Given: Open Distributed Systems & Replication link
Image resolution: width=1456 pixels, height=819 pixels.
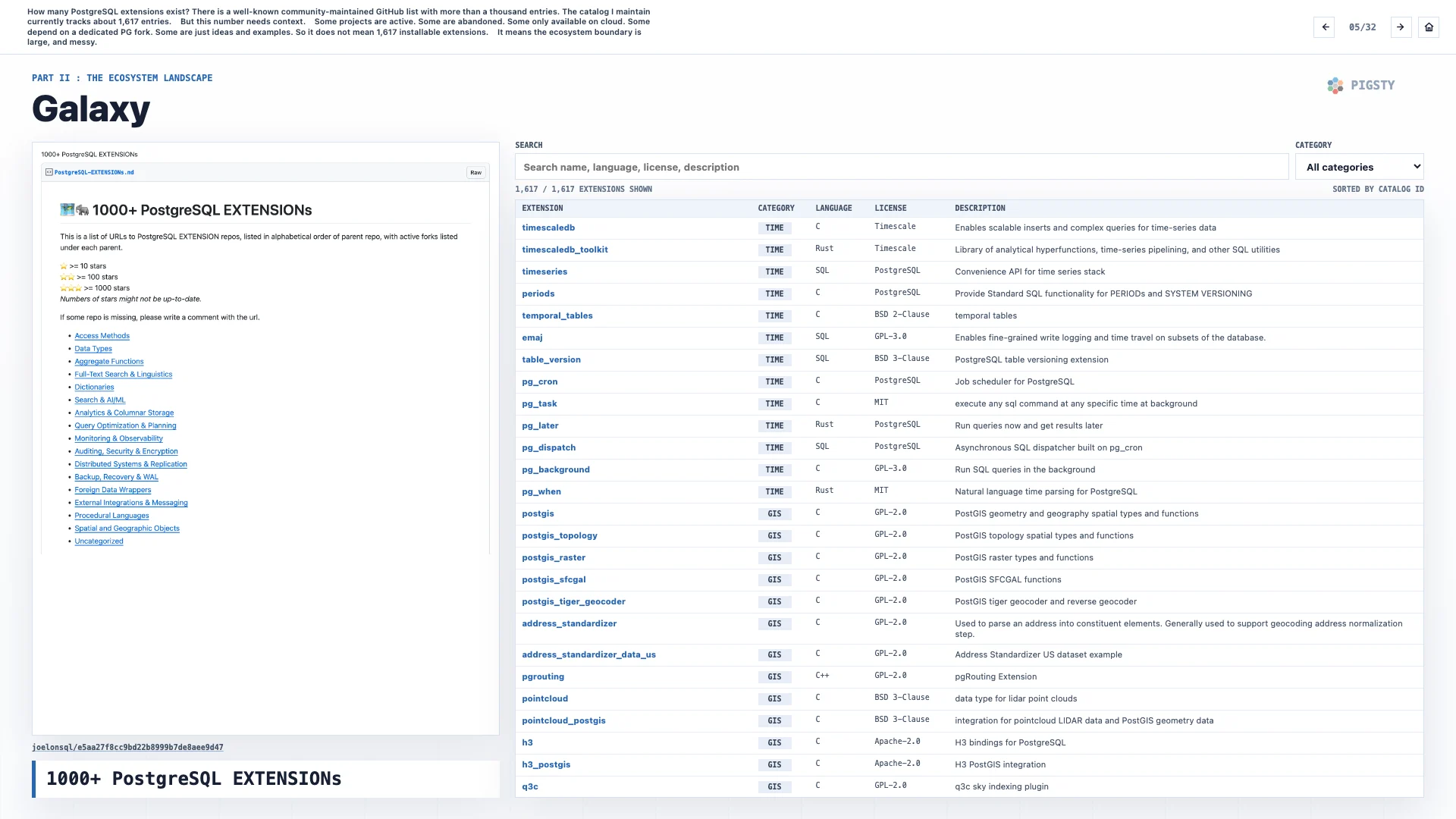Looking at the screenshot, I should pos(131,465).
